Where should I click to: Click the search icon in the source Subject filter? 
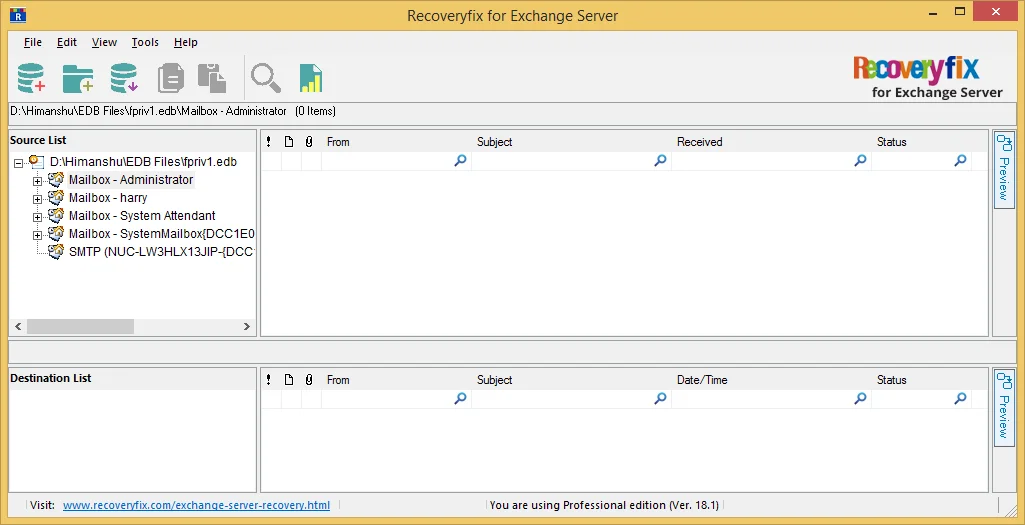coord(660,160)
